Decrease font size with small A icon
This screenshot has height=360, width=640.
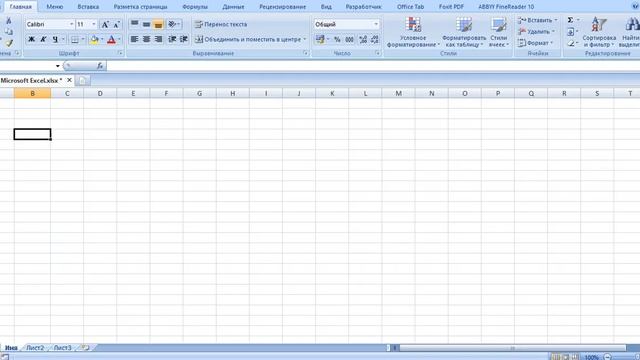pos(116,24)
